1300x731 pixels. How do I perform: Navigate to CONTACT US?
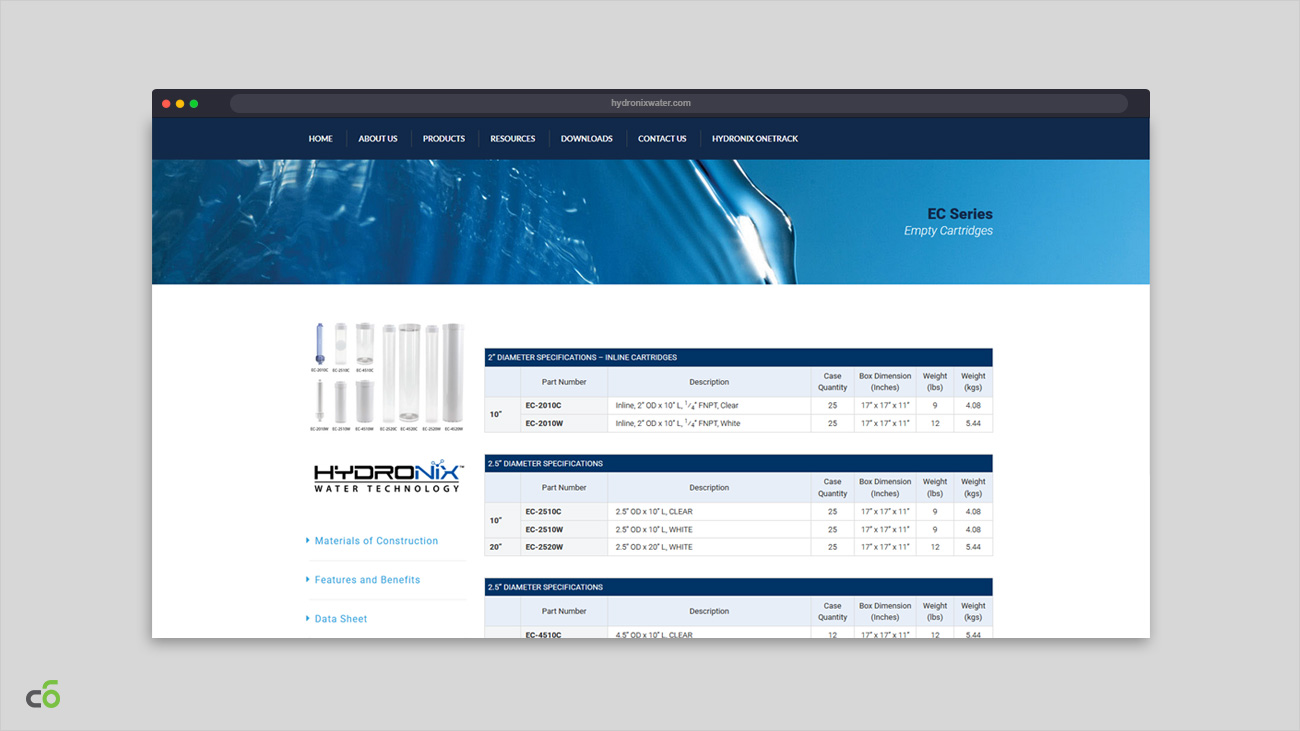[x=662, y=139]
